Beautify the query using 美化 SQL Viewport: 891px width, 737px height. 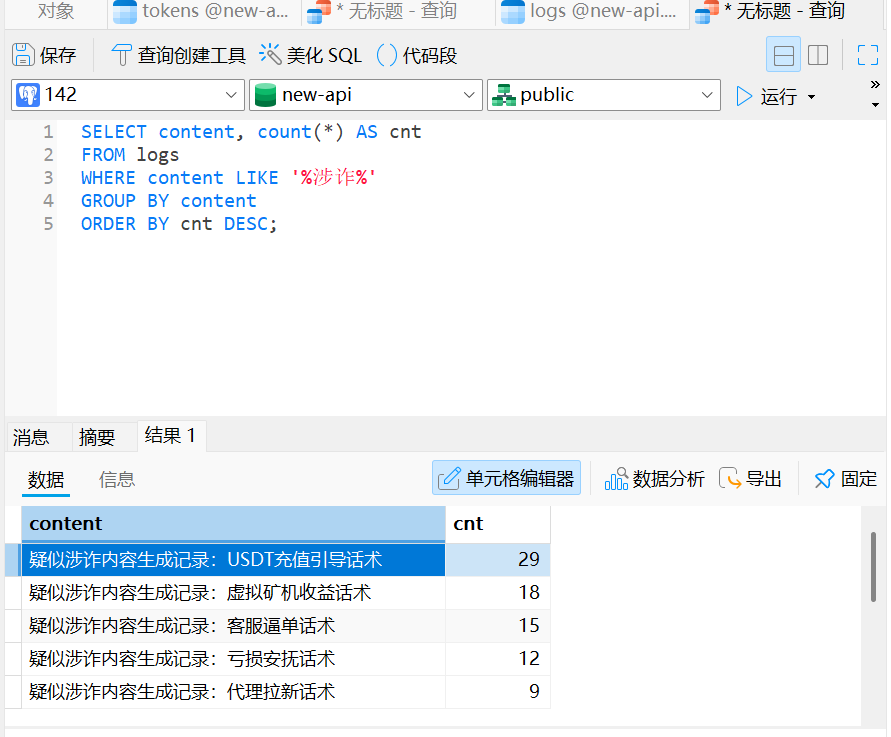pyautogui.click(x=310, y=55)
